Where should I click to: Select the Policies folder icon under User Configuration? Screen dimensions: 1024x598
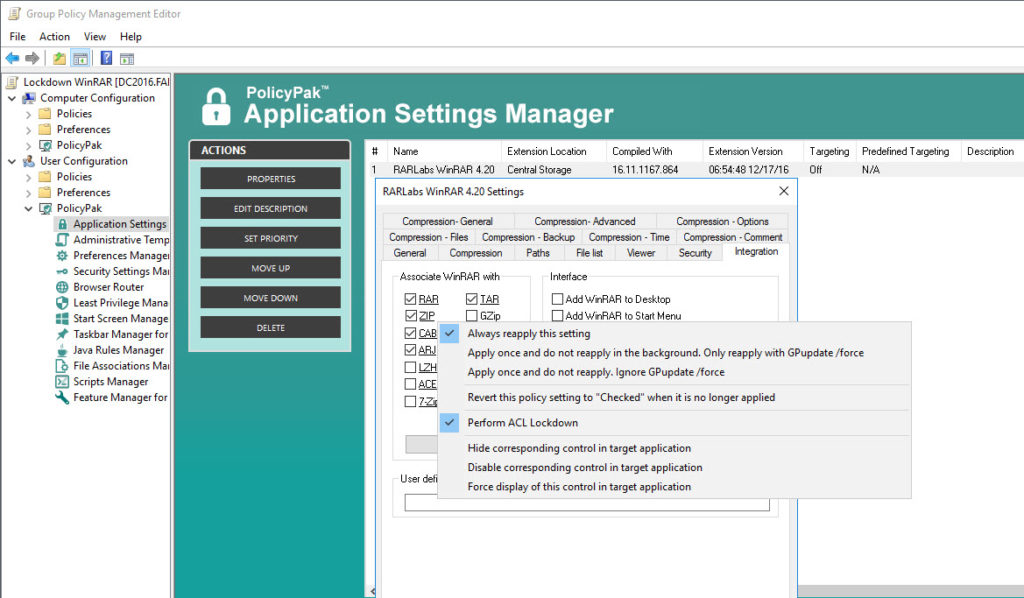pyautogui.click(x=45, y=177)
